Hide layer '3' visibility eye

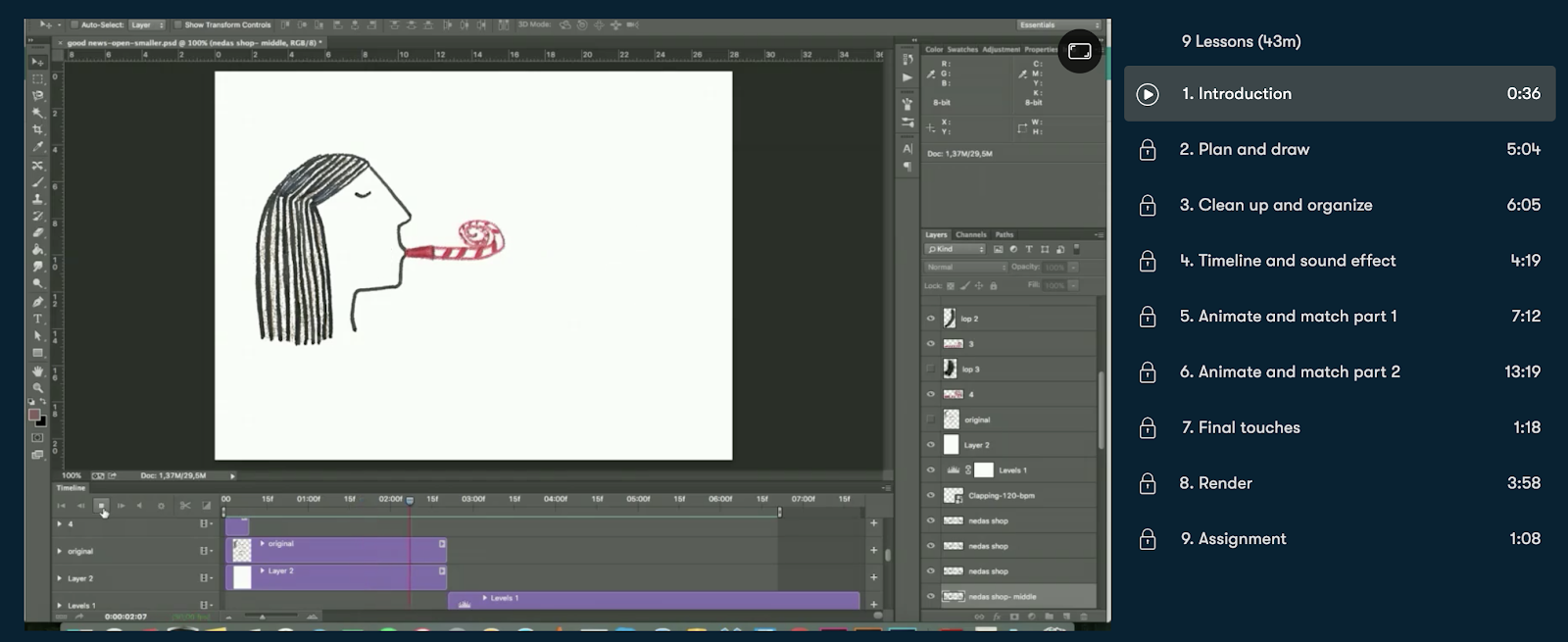tap(931, 344)
